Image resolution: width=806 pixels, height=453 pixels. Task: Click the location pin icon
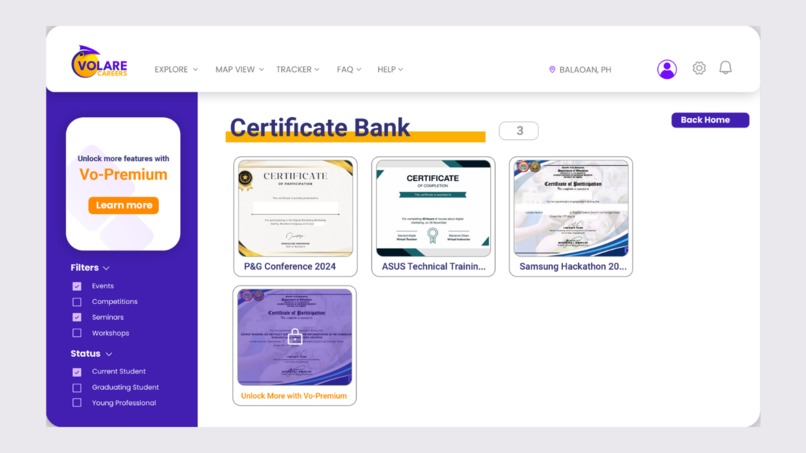point(552,69)
